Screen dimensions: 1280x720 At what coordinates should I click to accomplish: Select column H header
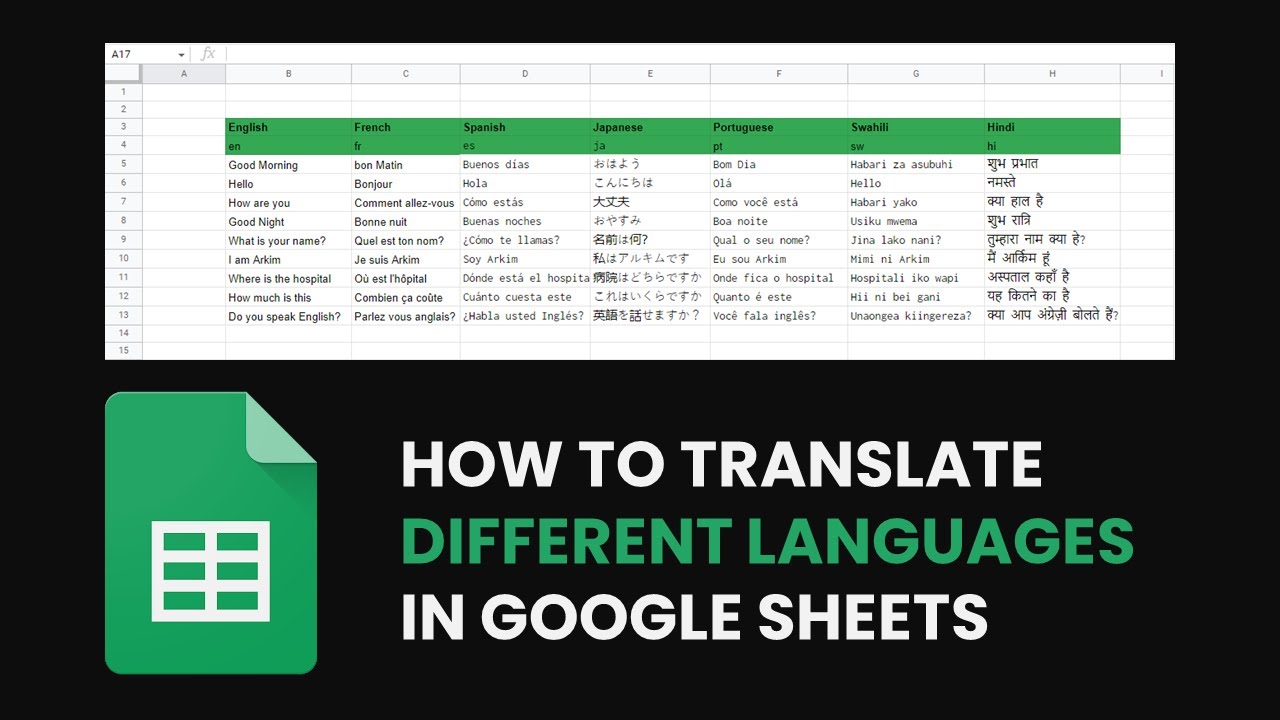[x=1052, y=73]
